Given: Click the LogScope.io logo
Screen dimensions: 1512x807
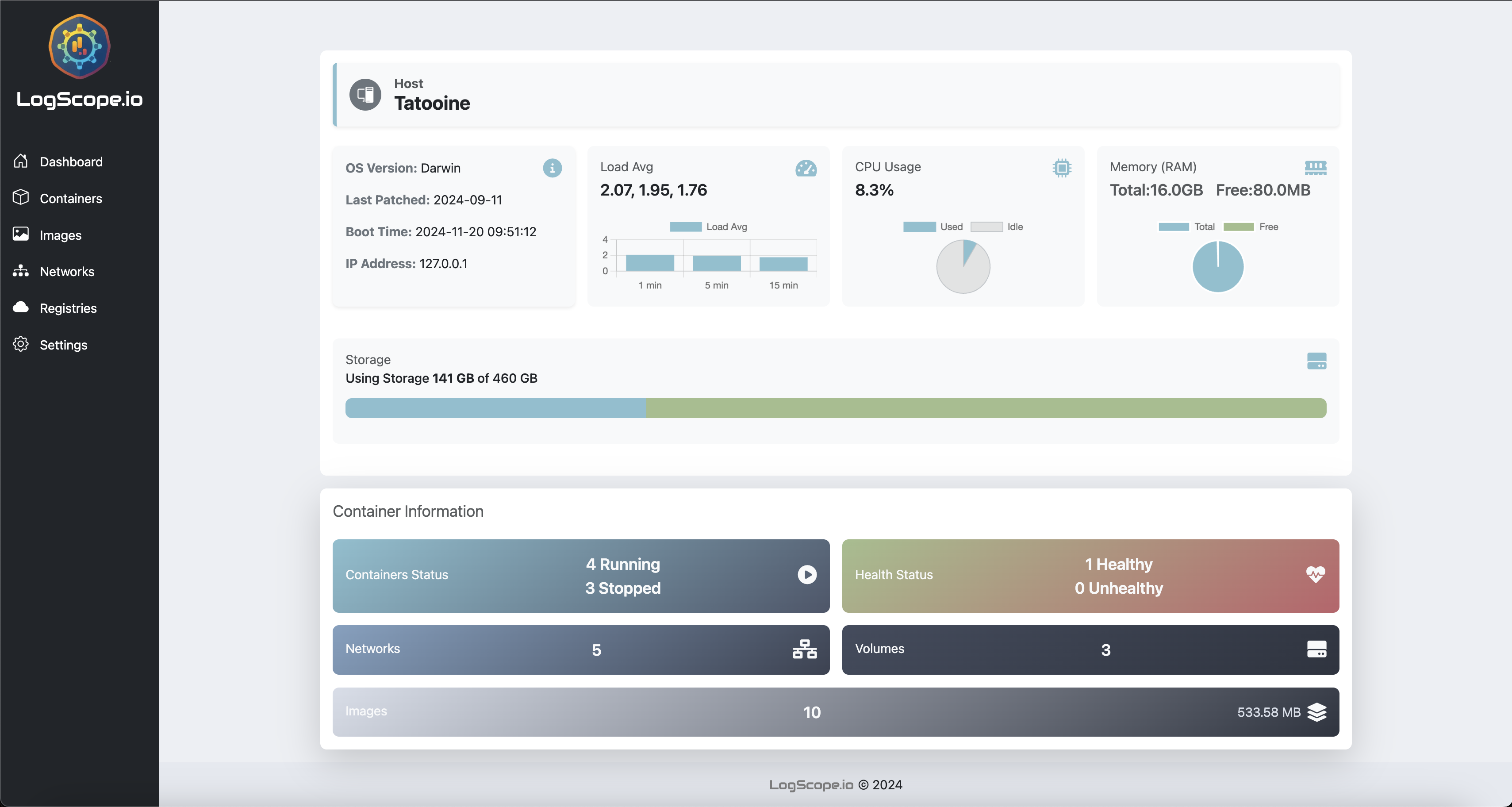Looking at the screenshot, I should pyautogui.click(x=79, y=46).
